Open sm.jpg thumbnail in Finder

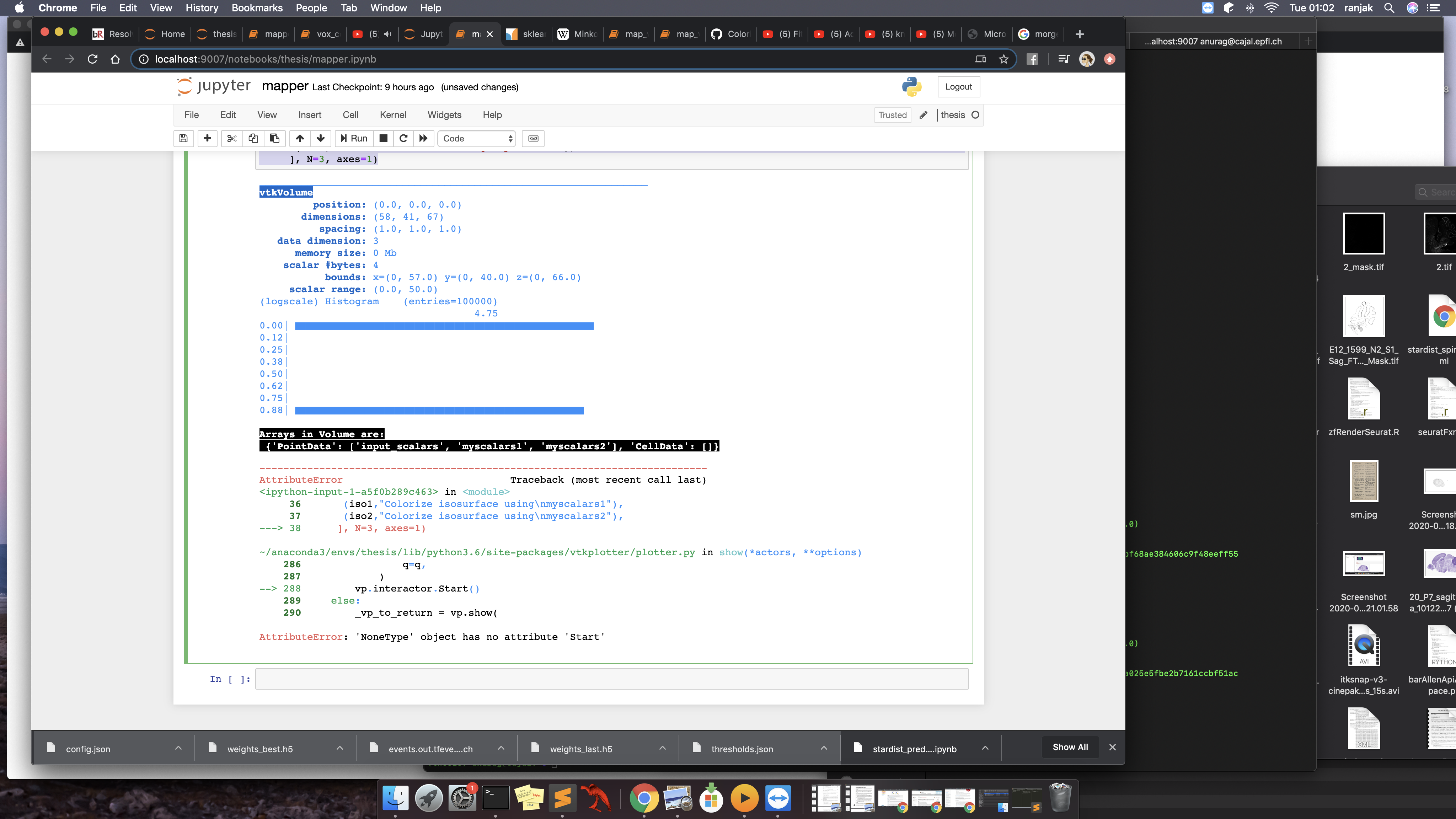pos(1363,481)
